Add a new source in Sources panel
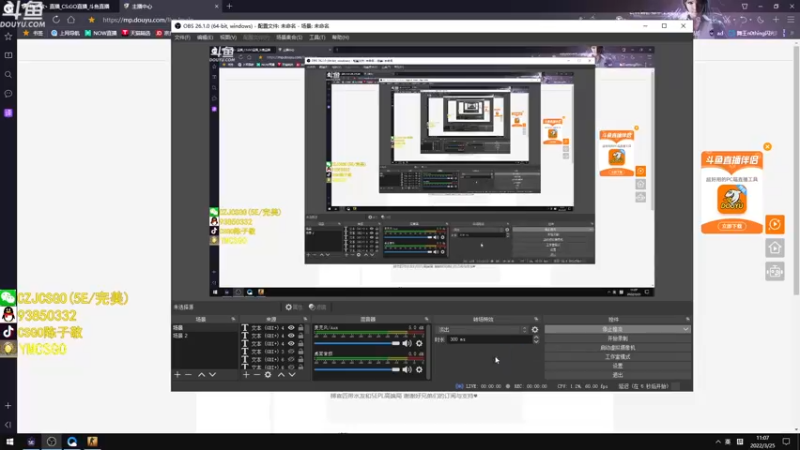This screenshot has height=450, width=800. tap(246, 375)
